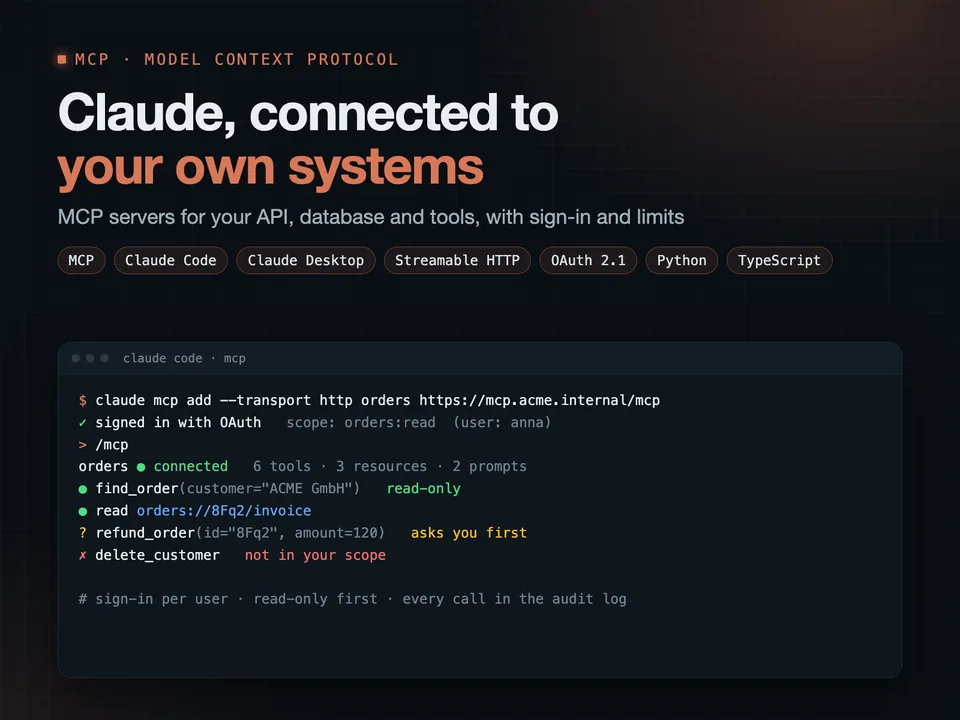960x720 pixels.
Task: Click green dot beside find_order
Action: pos(83,489)
